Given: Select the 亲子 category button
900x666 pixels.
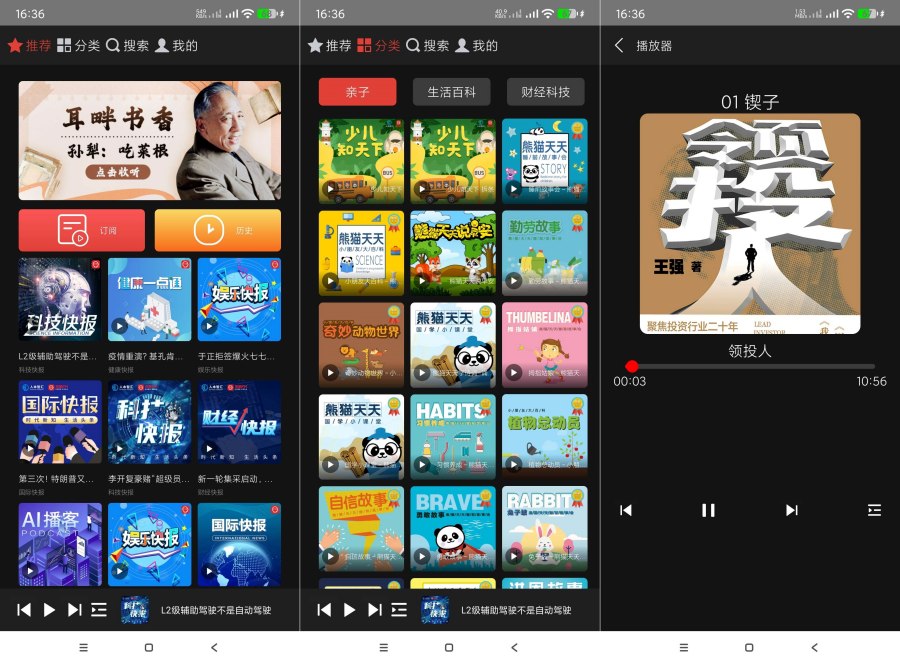Looking at the screenshot, I should tap(358, 92).
